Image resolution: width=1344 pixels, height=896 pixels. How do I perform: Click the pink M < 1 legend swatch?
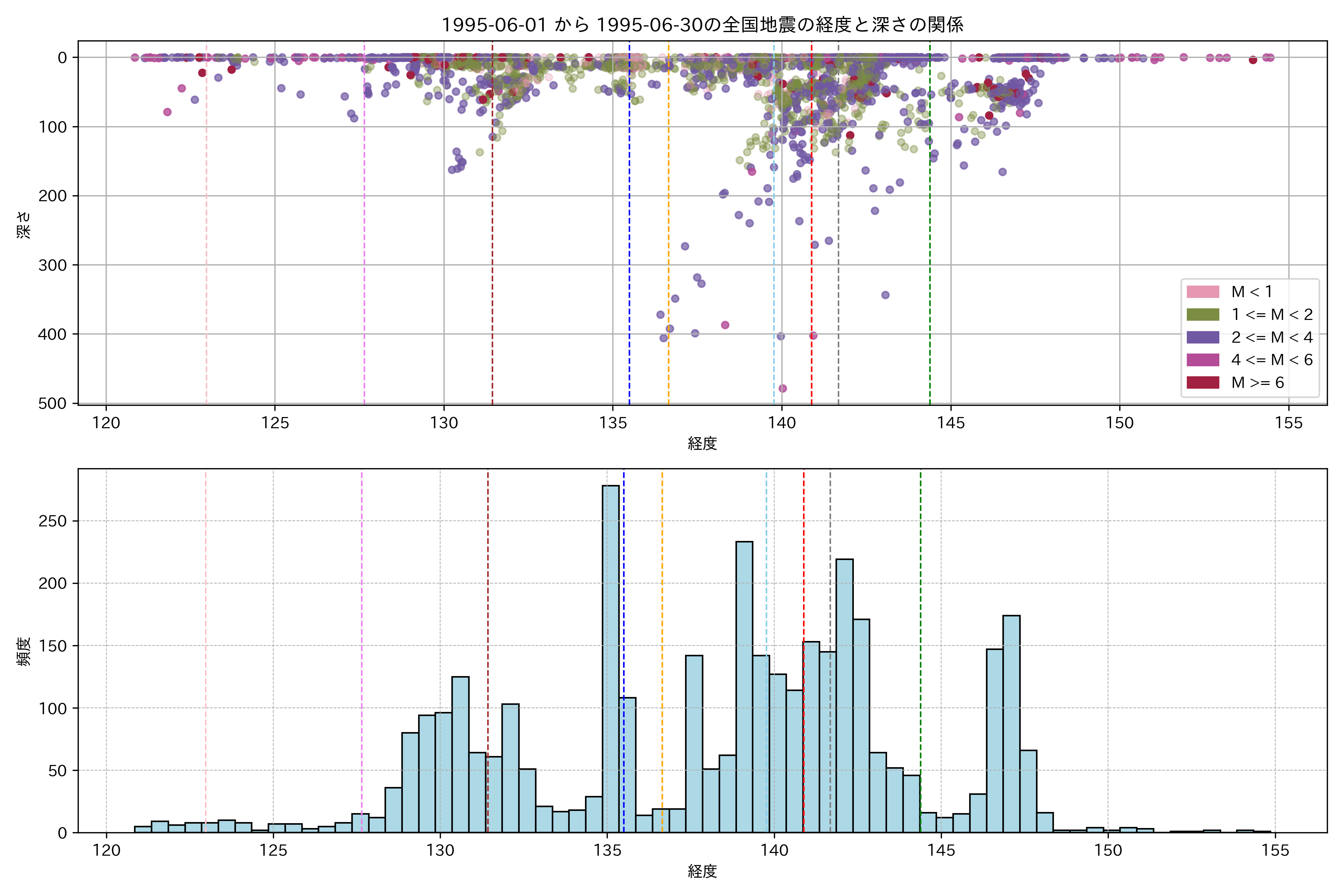tap(1203, 292)
